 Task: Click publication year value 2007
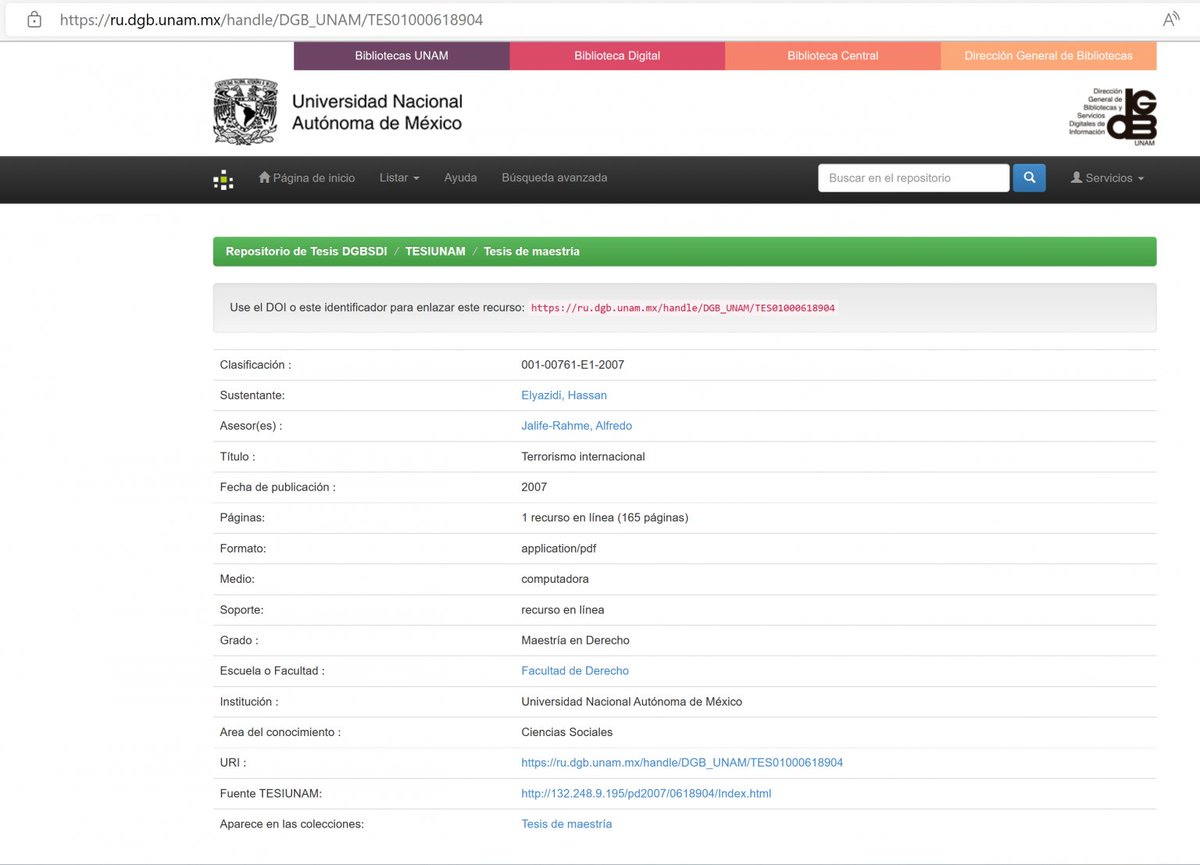(534, 487)
